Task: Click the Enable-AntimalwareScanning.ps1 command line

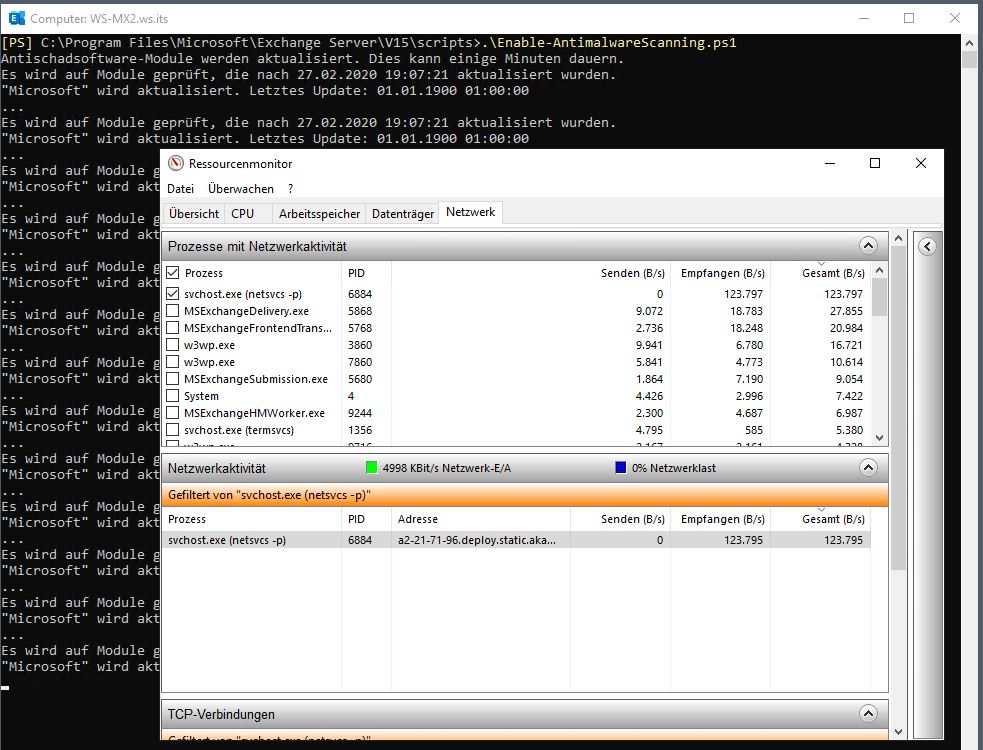Action: tap(369, 42)
